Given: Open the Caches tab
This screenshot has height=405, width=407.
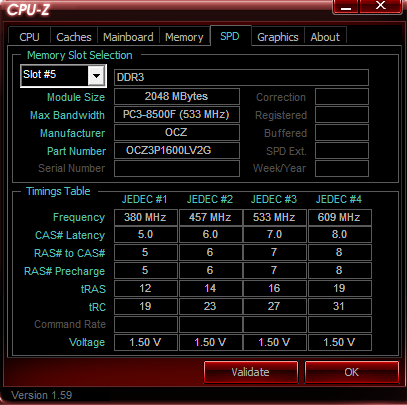Looking at the screenshot, I should [74, 37].
